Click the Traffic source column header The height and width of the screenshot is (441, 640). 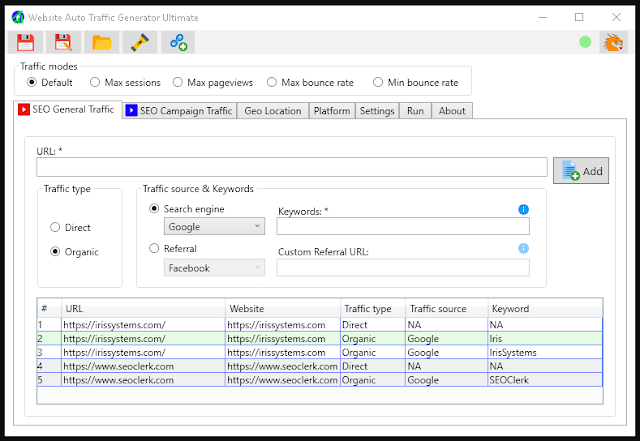coord(447,309)
